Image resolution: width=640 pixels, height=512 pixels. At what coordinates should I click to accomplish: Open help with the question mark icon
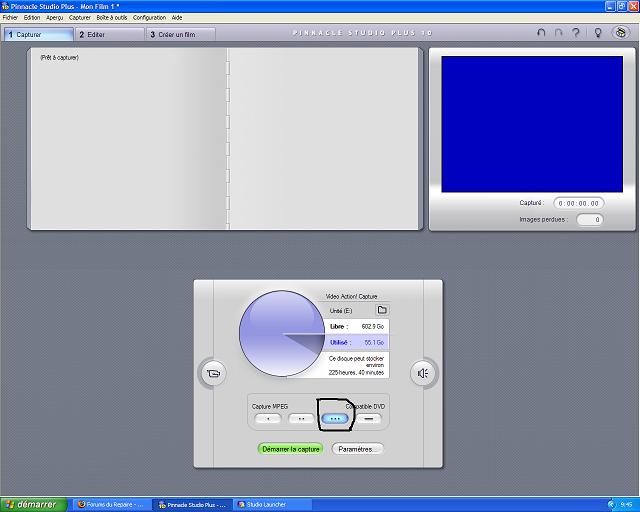[576, 33]
